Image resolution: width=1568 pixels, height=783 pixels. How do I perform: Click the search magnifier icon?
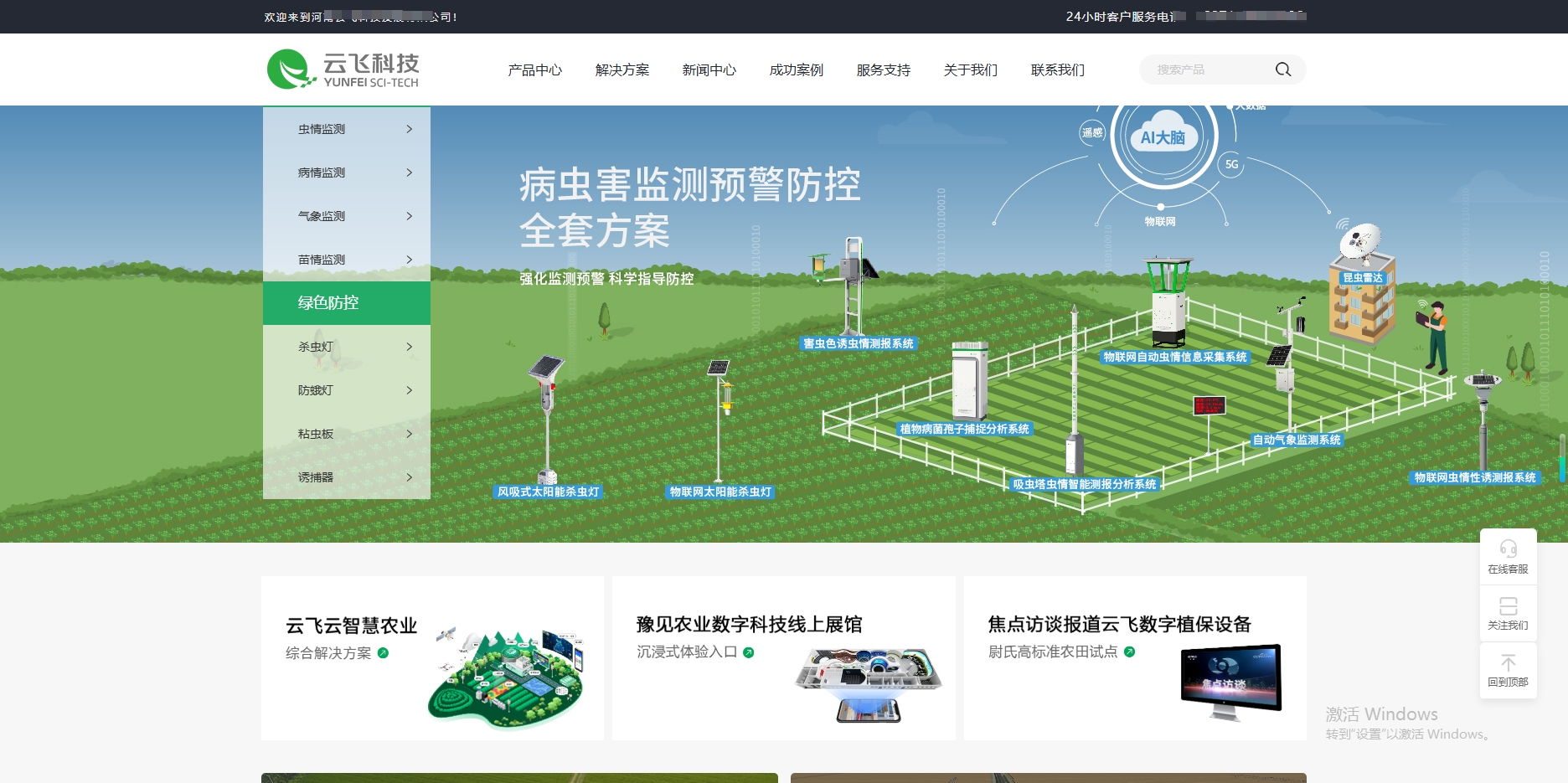tap(1282, 70)
